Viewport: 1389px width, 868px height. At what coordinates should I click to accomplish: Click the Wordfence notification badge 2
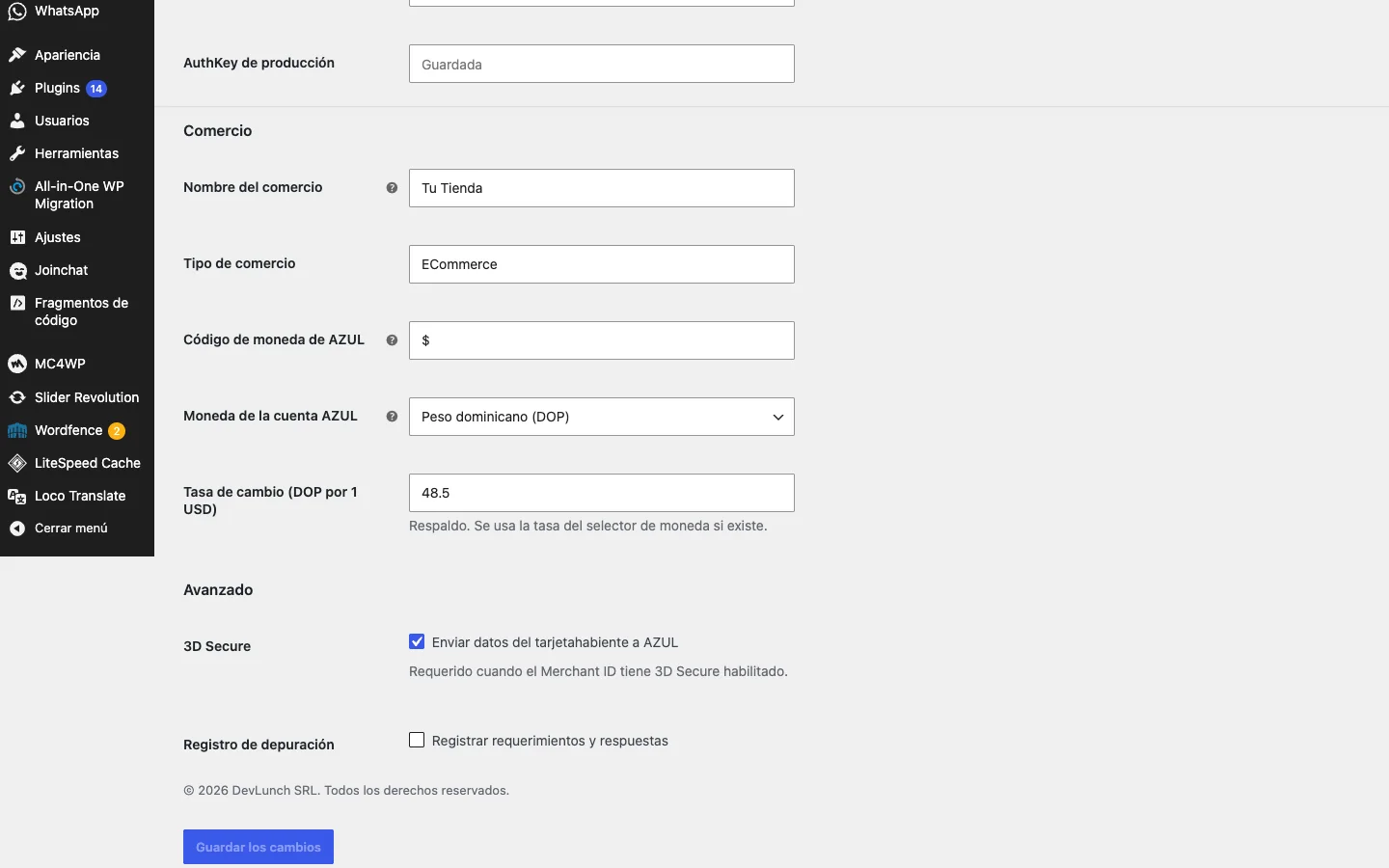(x=117, y=431)
